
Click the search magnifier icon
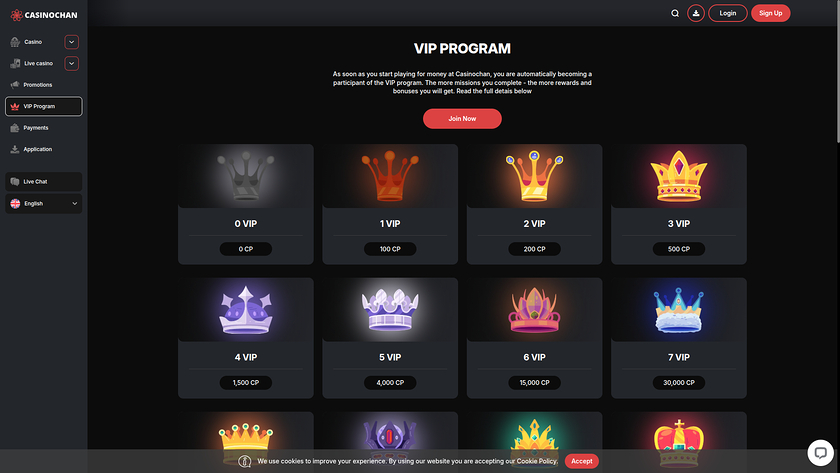[x=675, y=13]
